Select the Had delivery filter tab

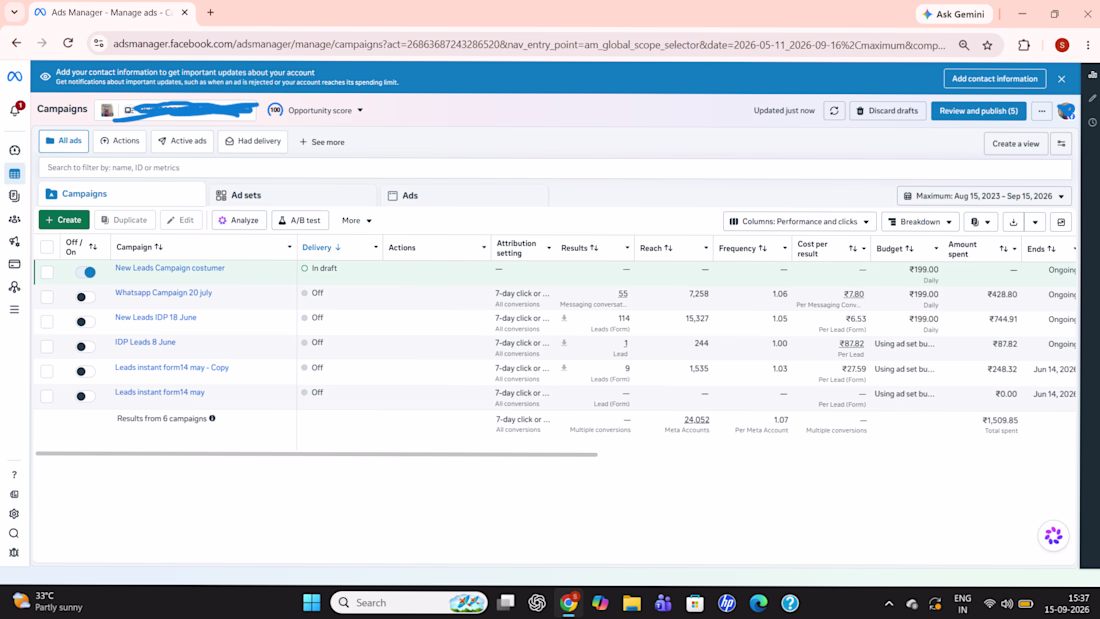tap(253, 141)
